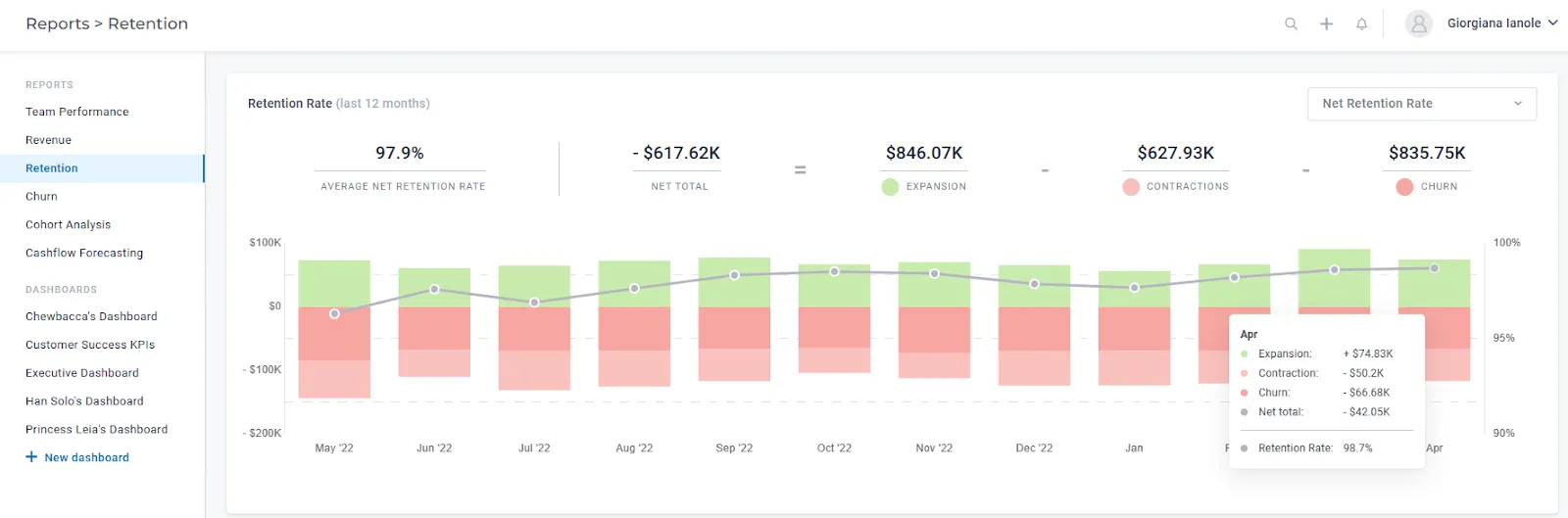
Task: Click the Jan retention line point
Action: click(x=1134, y=288)
